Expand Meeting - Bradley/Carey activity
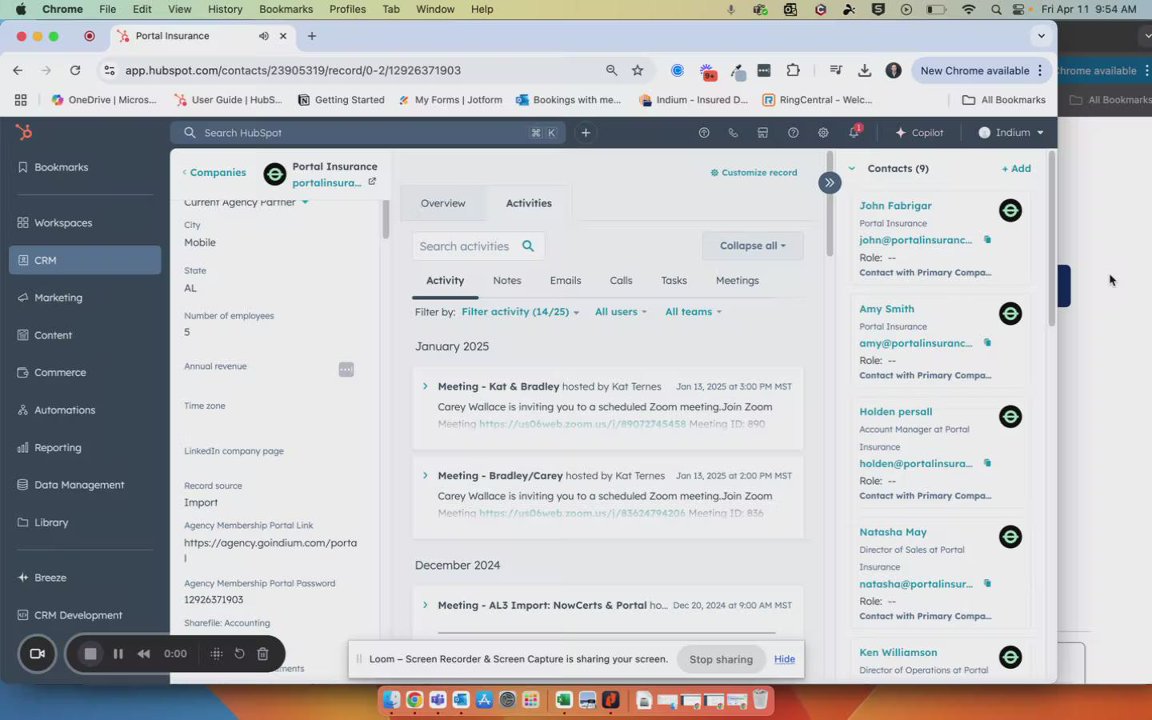Screen dimensions: 1152x720 pos(425,475)
